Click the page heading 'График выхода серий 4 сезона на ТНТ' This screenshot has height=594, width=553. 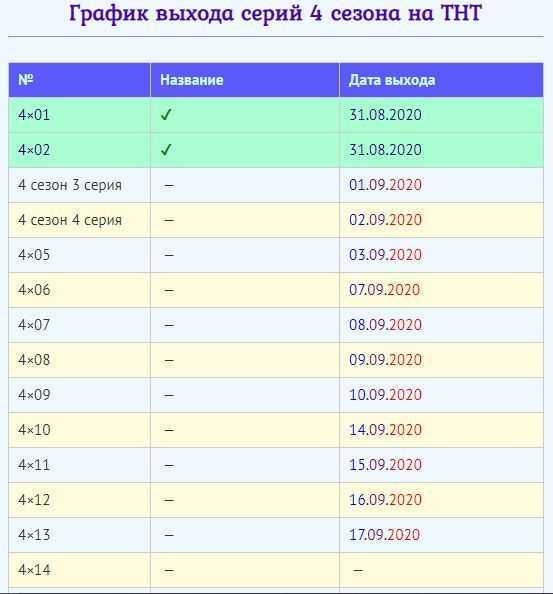[x=275, y=14]
